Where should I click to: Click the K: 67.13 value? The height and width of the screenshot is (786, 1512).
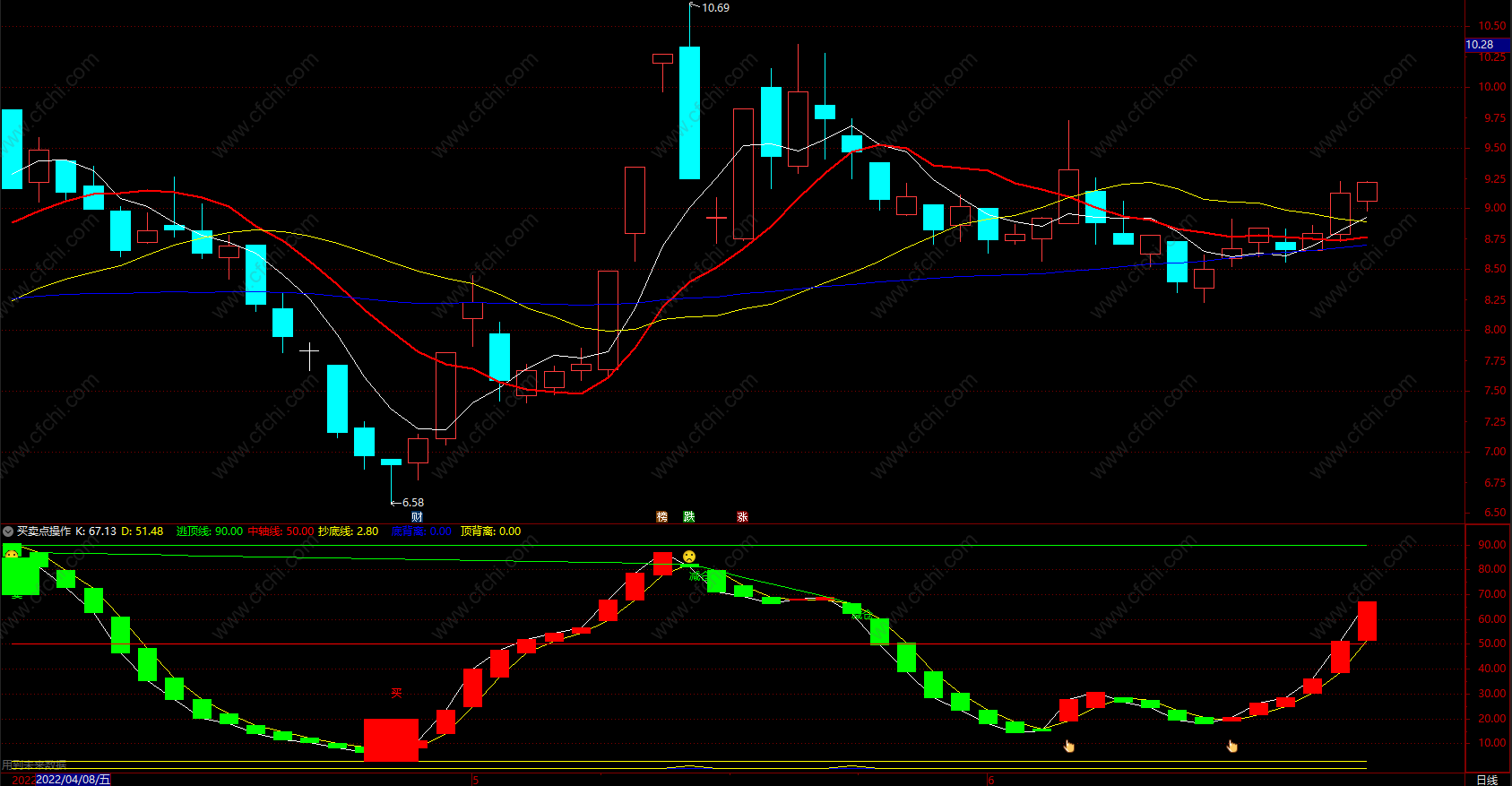[96, 531]
